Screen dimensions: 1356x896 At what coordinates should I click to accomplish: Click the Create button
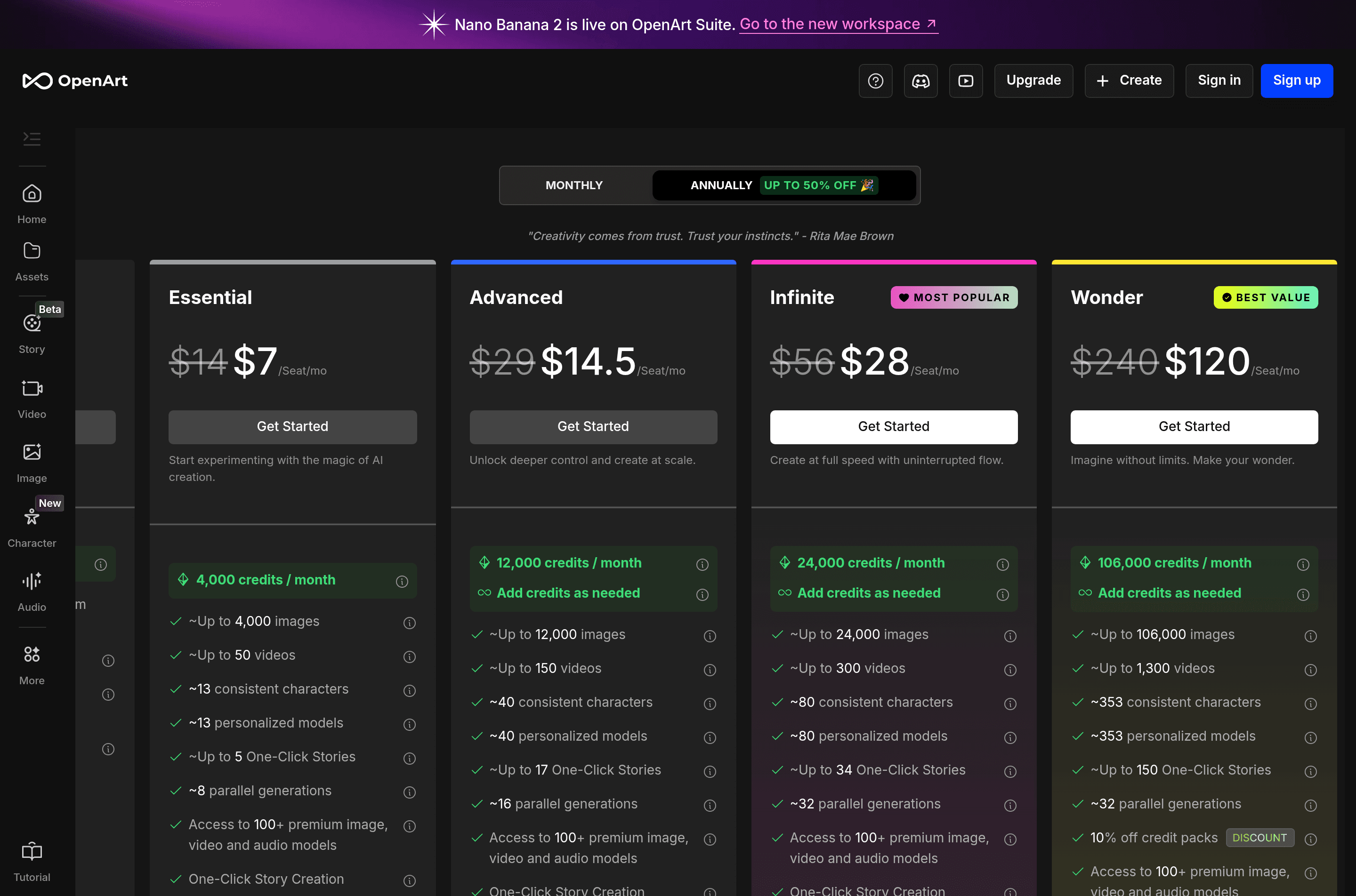pyautogui.click(x=1129, y=80)
